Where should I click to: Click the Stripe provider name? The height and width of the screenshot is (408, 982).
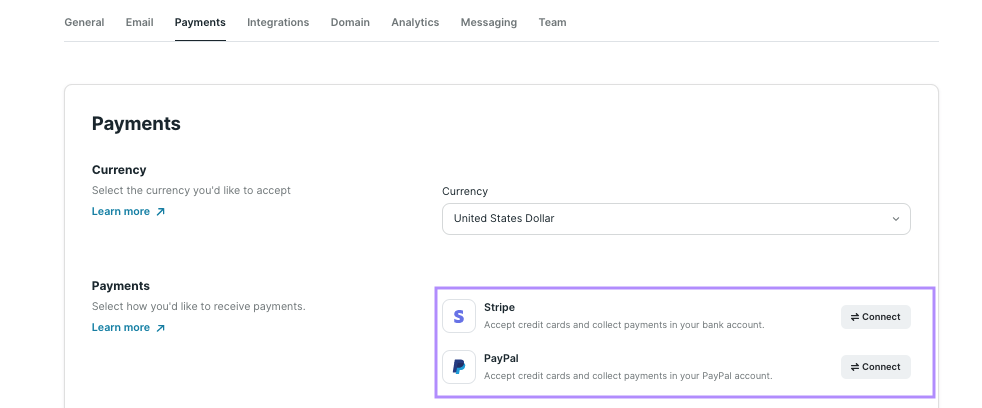(x=499, y=307)
